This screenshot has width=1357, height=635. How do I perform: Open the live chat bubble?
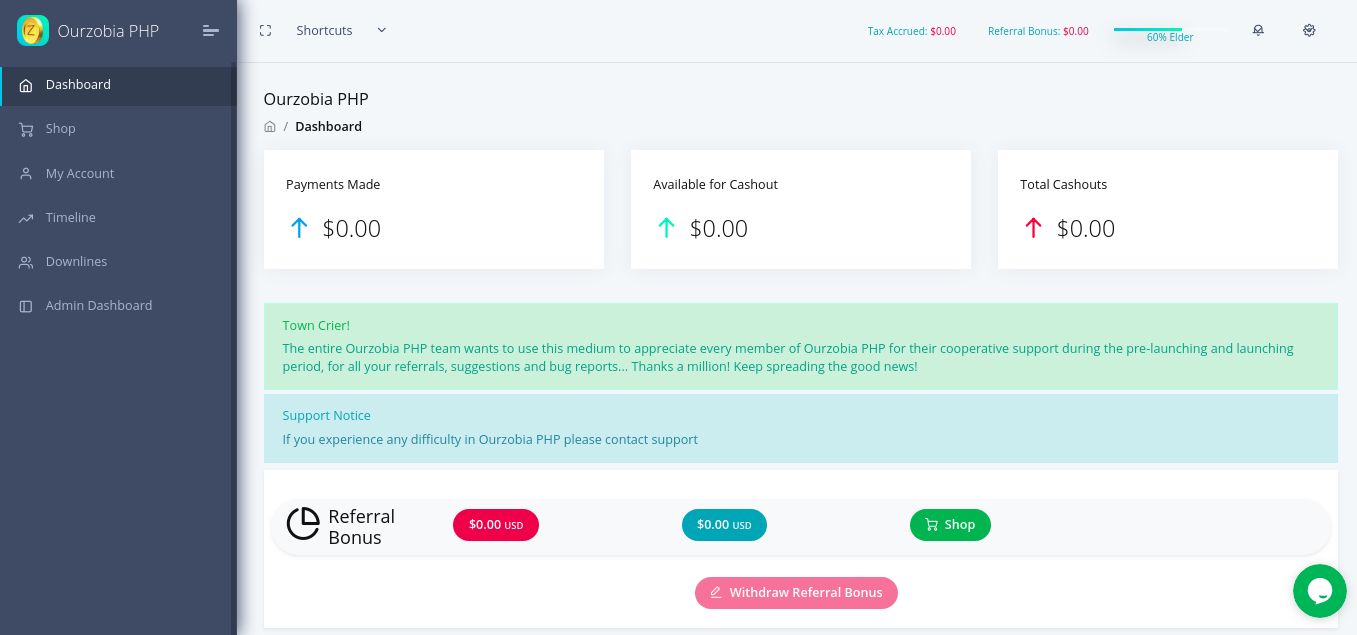1319,591
